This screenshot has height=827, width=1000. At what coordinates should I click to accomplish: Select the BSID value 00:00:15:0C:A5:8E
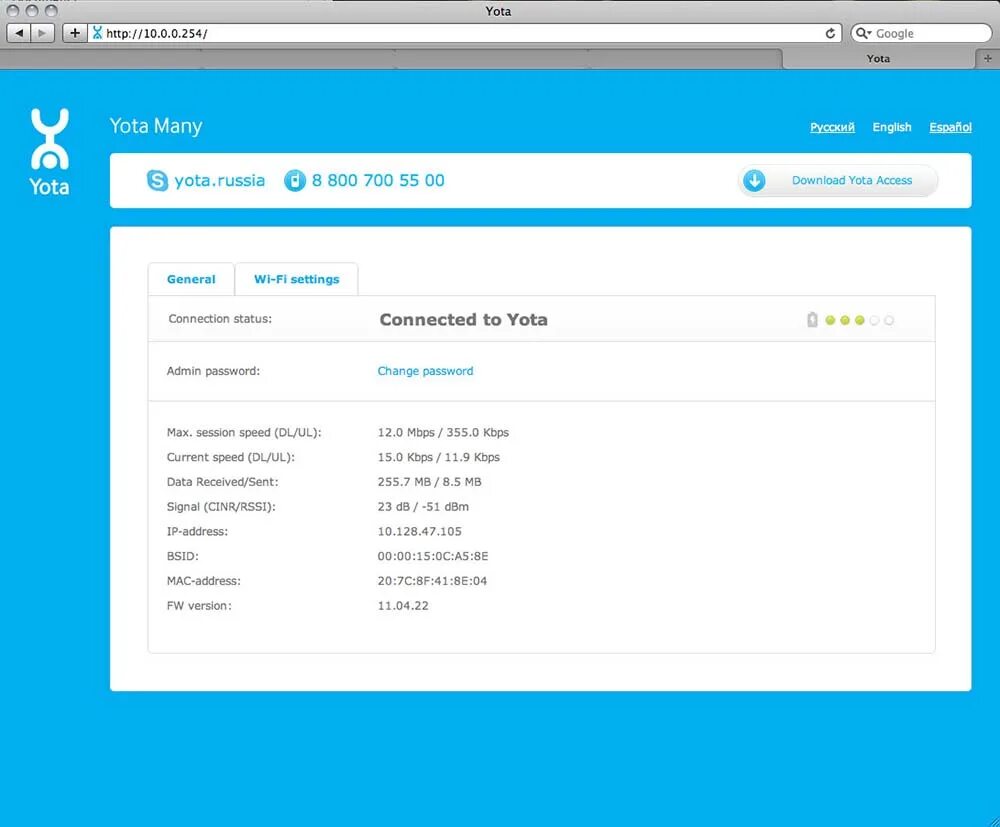click(433, 556)
